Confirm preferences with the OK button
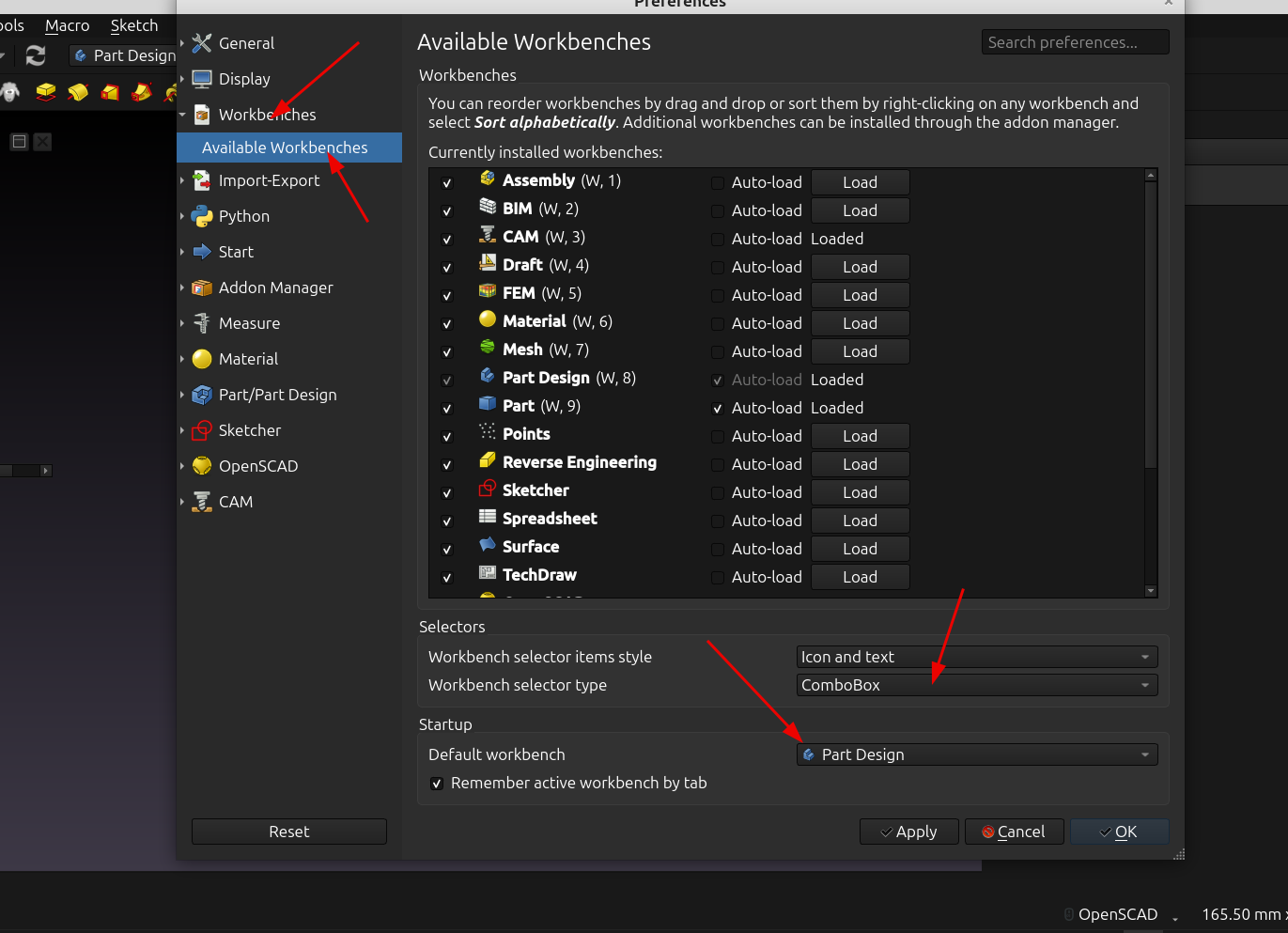The width and height of the screenshot is (1288, 933). point(1120,832)
